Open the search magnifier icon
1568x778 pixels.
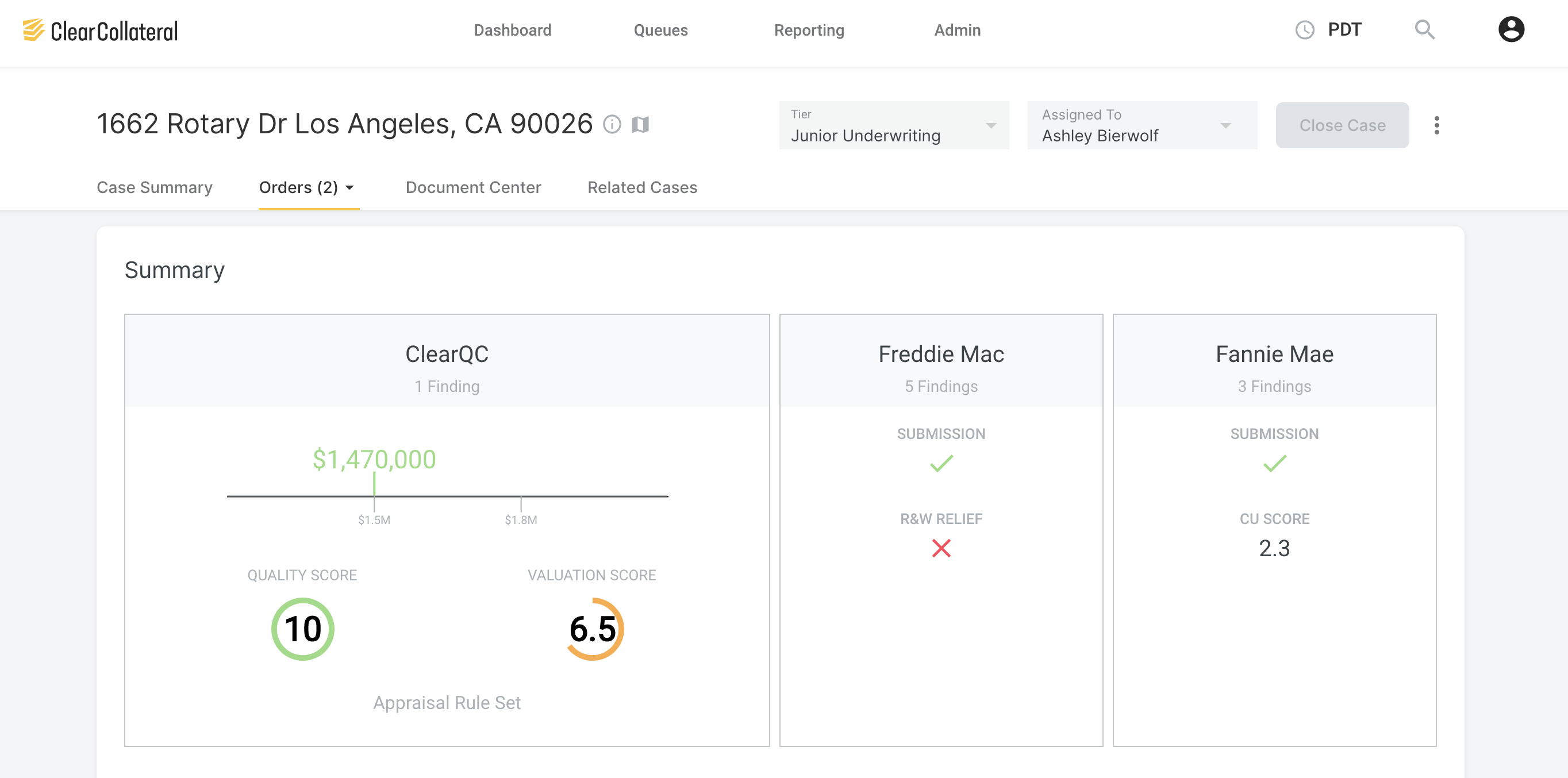[x=1424, y=29]
